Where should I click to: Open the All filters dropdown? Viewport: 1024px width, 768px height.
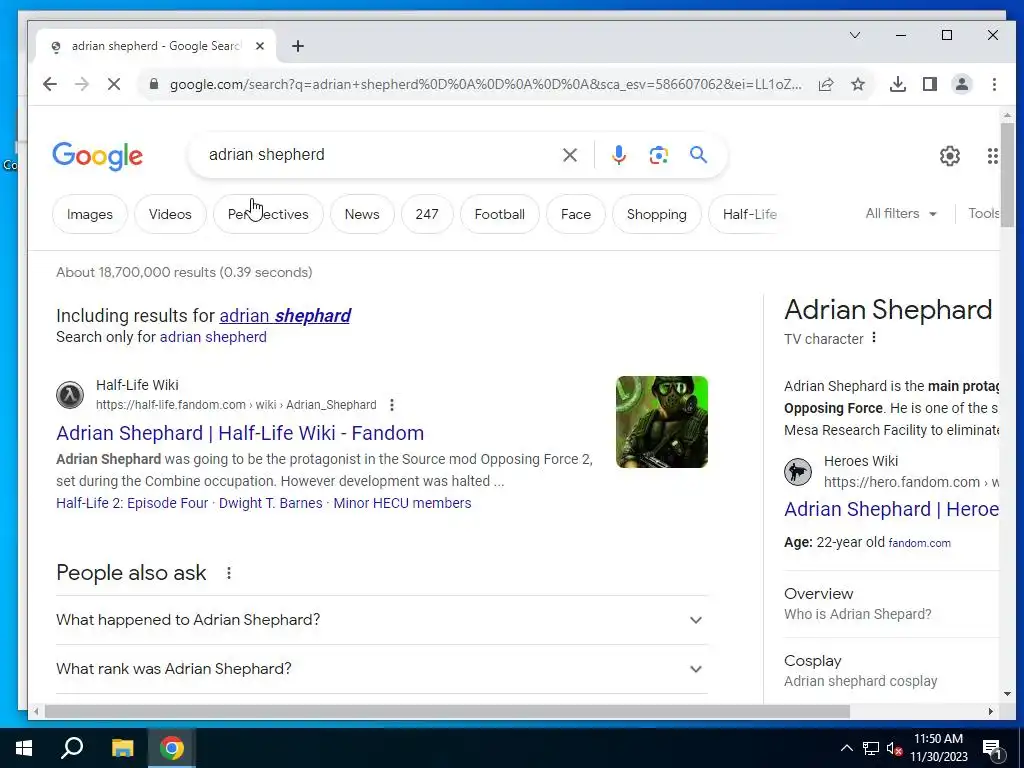click(901, 214)
